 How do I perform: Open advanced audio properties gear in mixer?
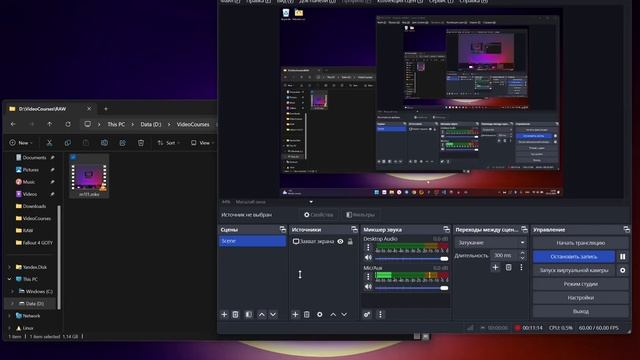367,314
